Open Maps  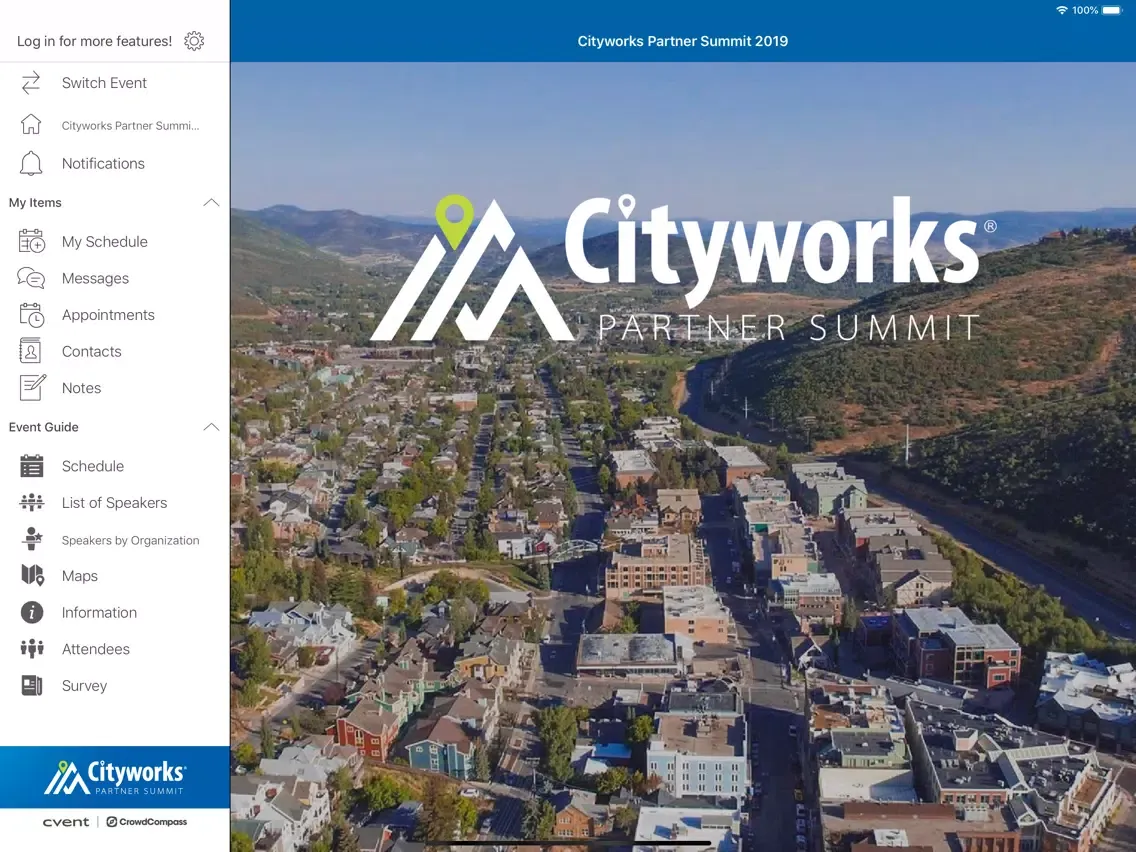pos(115,576)
